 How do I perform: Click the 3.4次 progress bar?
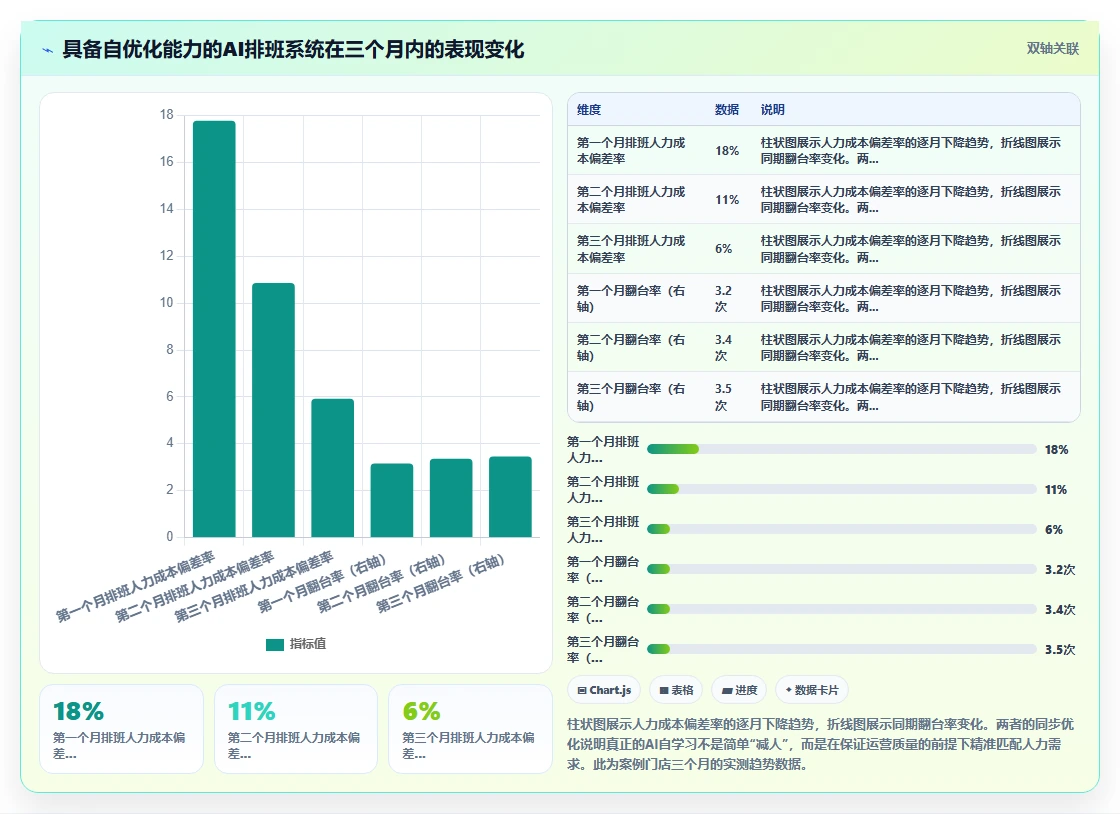(841, 609)
